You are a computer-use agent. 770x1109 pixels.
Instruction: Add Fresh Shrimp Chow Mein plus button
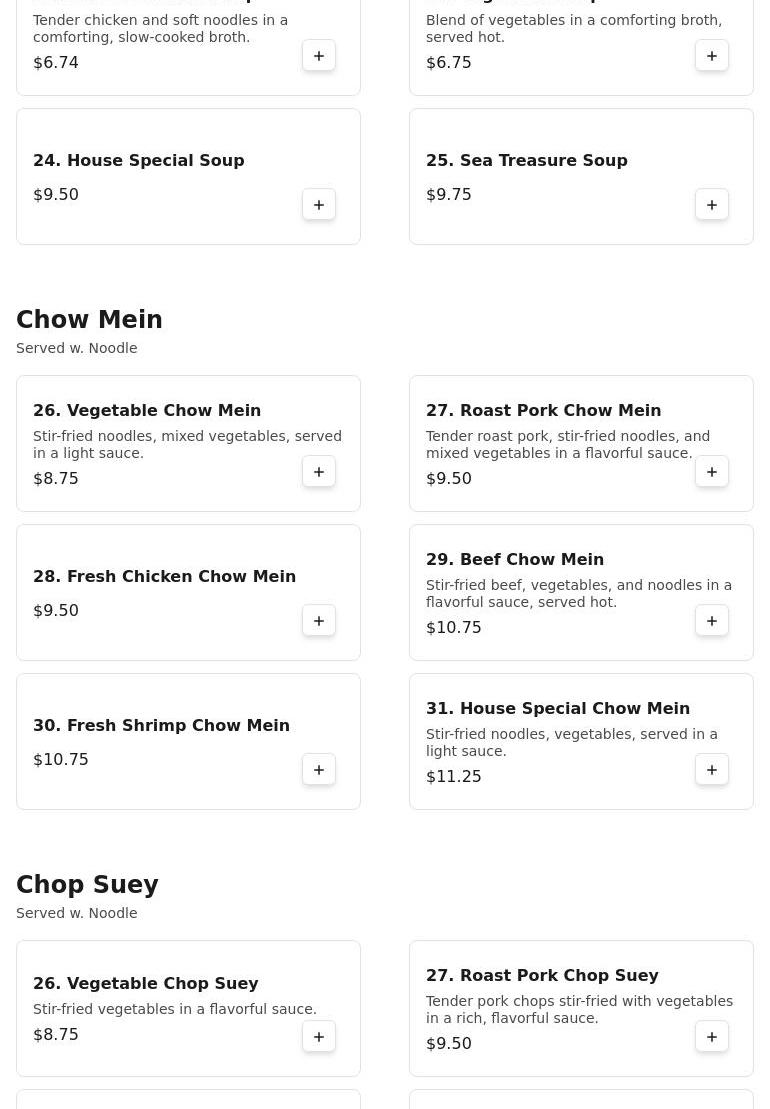tap(319, 770)
